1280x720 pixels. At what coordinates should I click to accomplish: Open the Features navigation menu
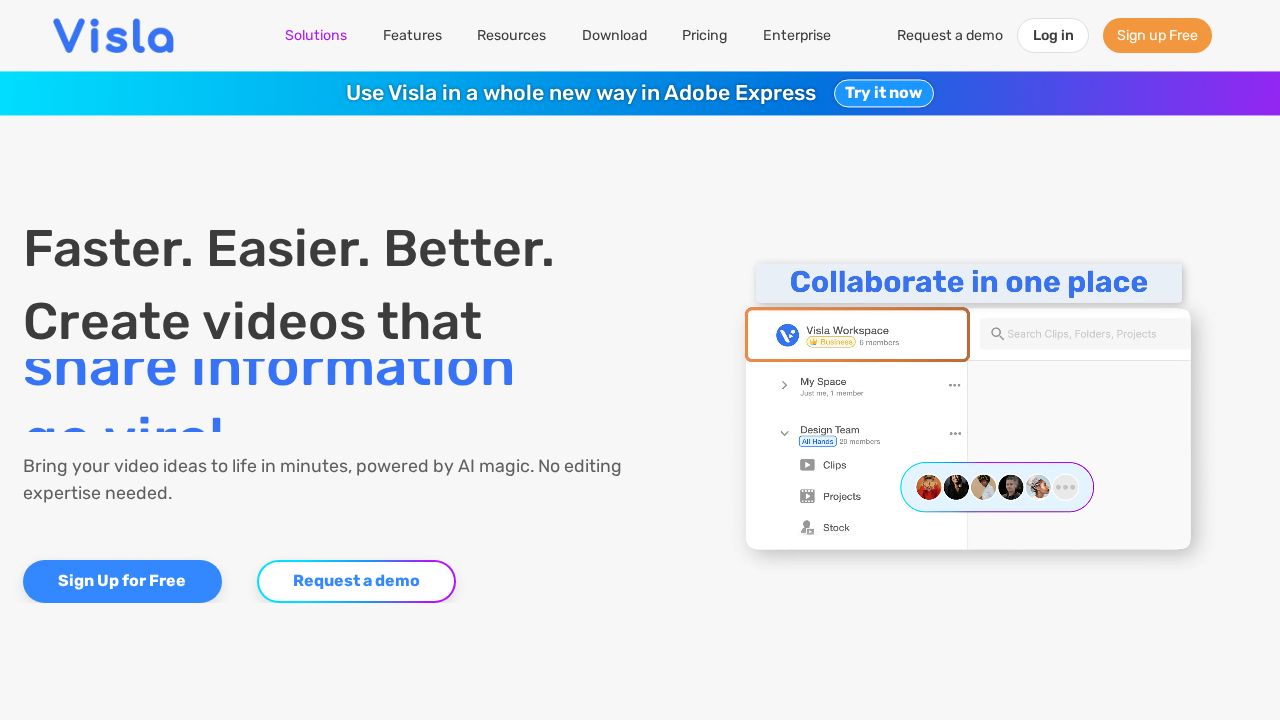tap(412, 35)
